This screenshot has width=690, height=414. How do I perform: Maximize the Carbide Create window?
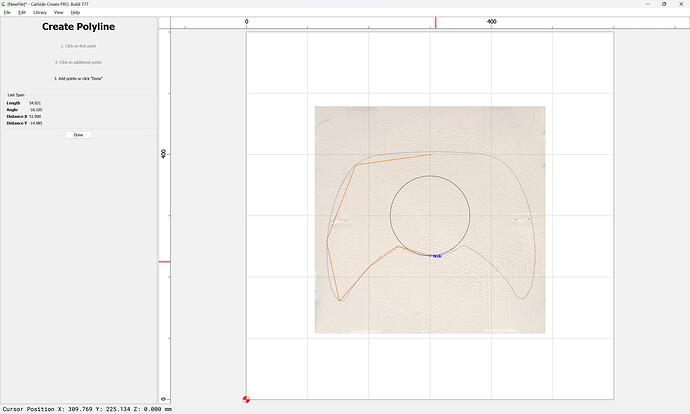tap(665, 4)
